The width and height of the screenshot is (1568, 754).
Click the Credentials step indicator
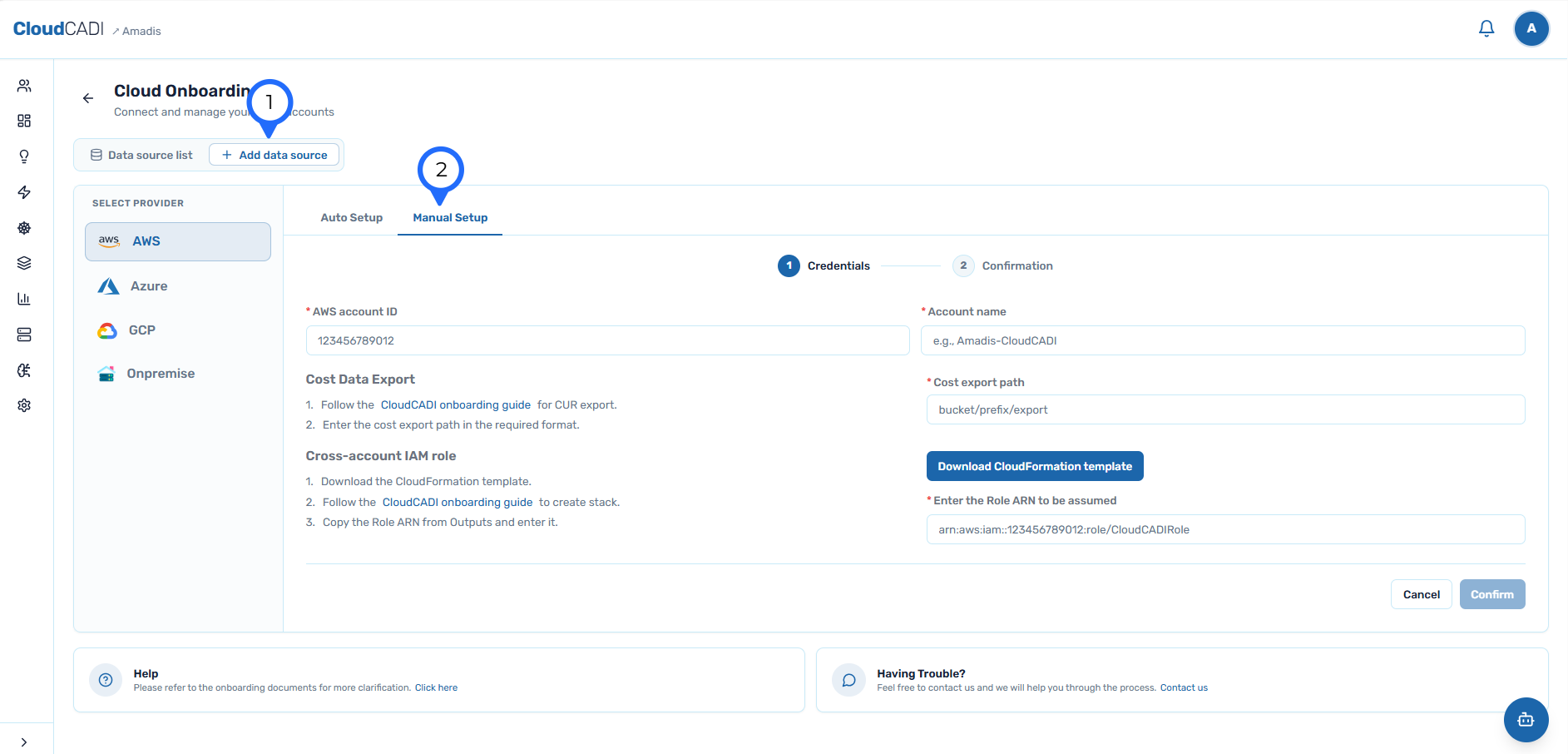coord(824,266)
